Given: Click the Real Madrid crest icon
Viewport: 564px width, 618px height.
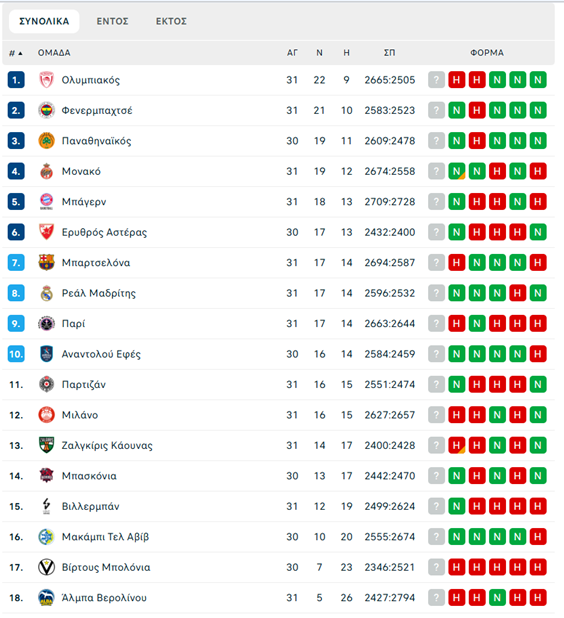Looking at the screenshot, I should [x=46, y=293].
